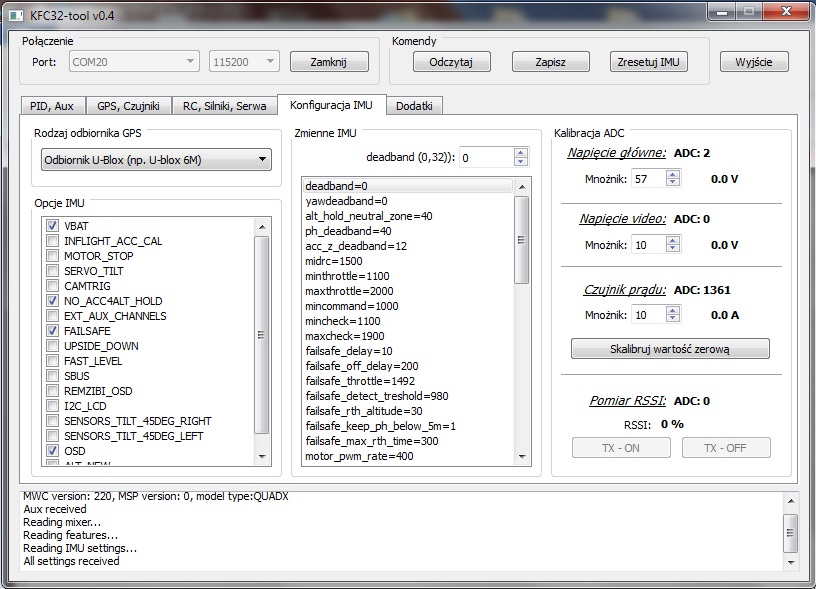Select maxthrottle=2000 in the variables list
Screen dimensions: 816x589
347,291
